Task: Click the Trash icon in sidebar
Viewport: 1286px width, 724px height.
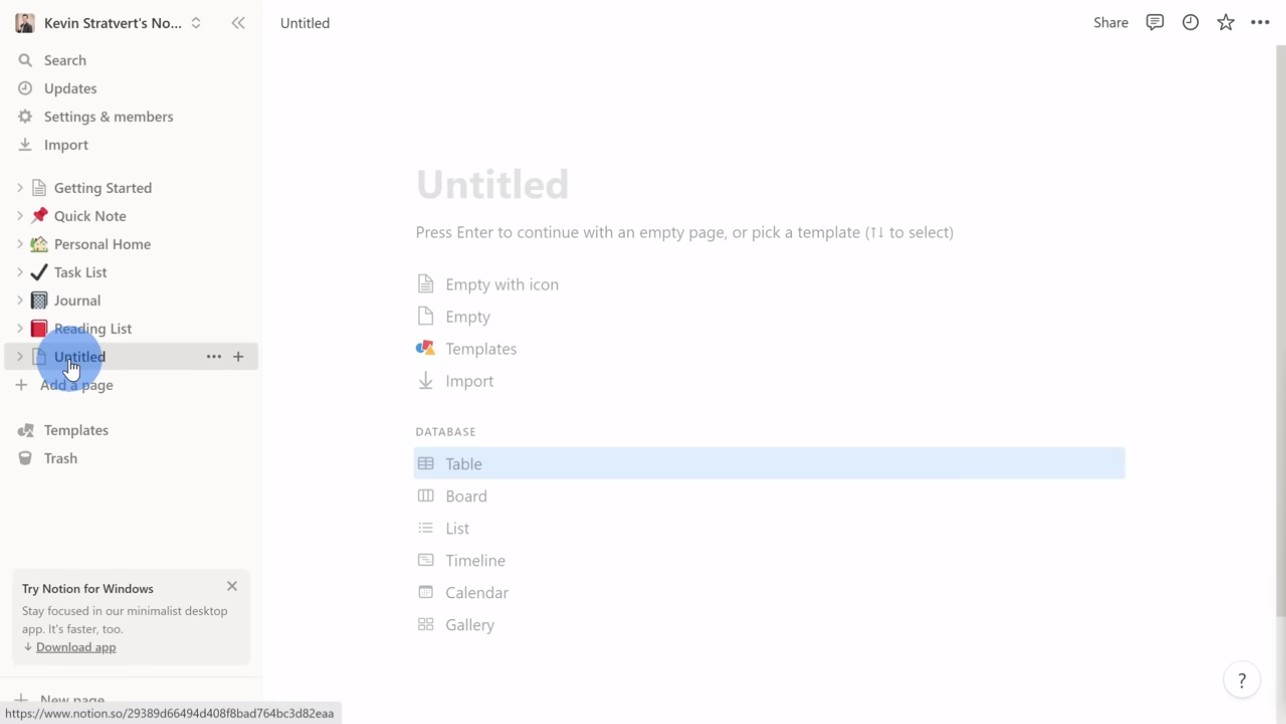Action: (x=26, y=458)
